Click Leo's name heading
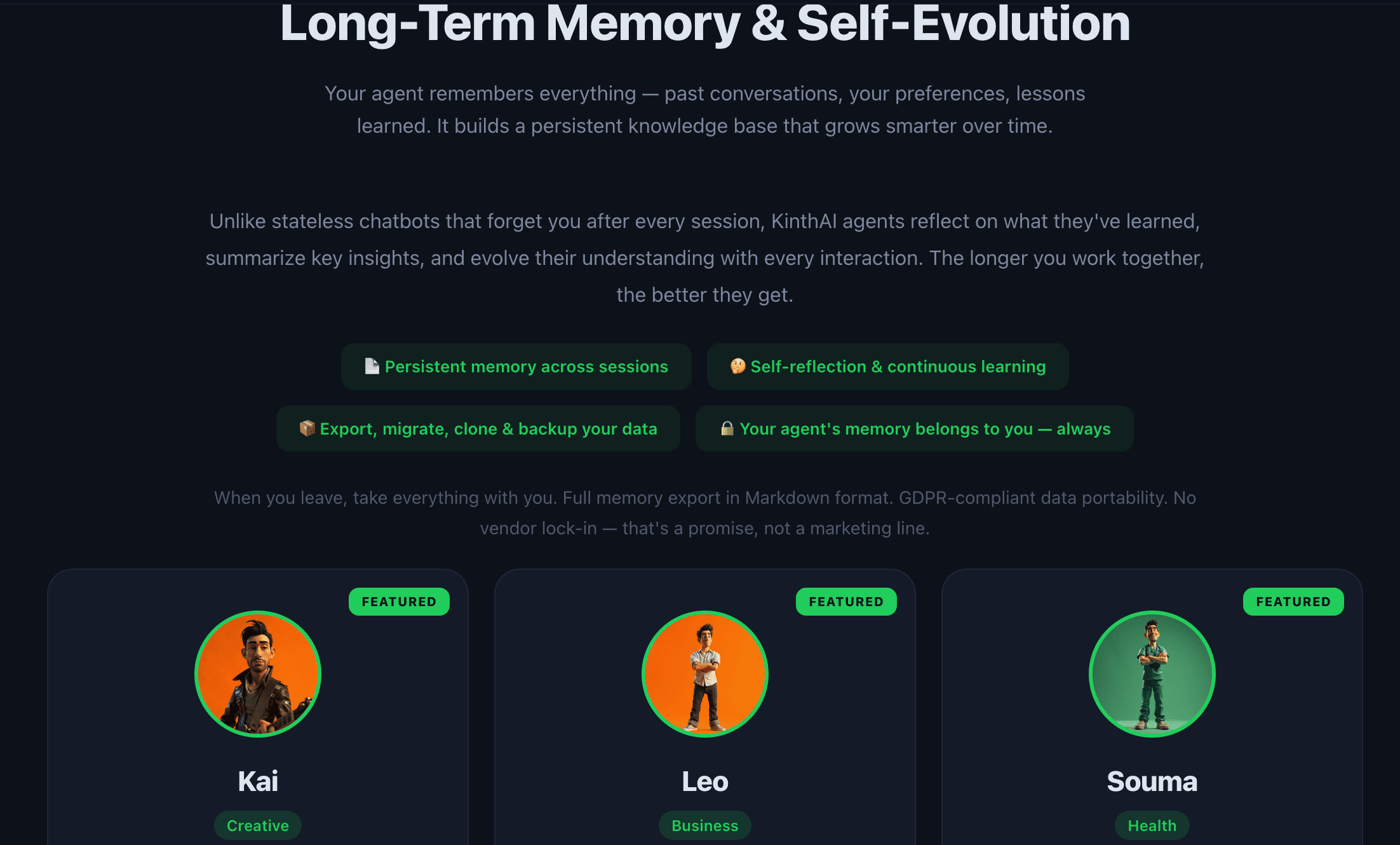Viewport: 1400px width, 845px height. pos(704,781)
